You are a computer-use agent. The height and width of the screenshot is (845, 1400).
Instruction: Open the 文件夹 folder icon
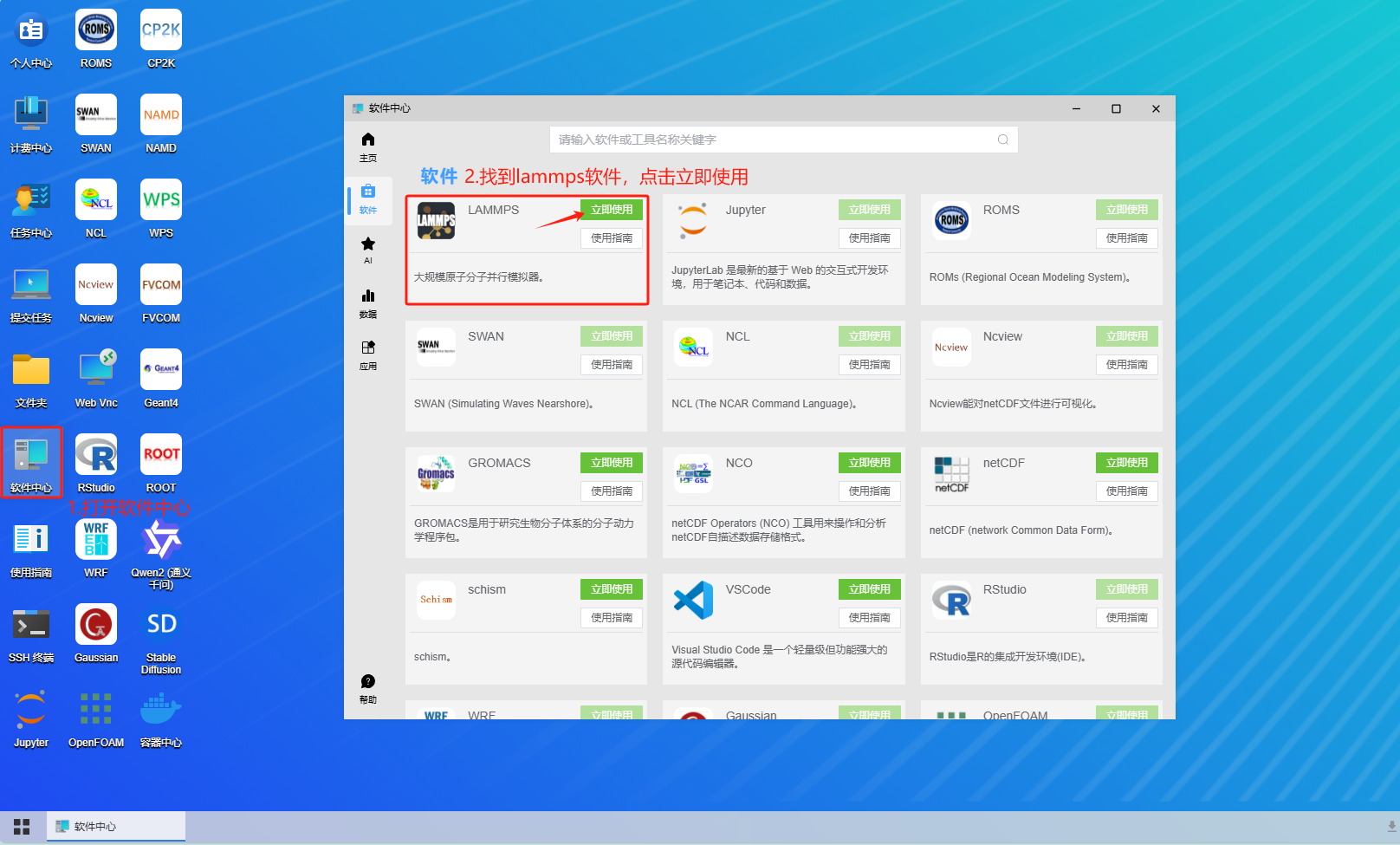point(31,380)
